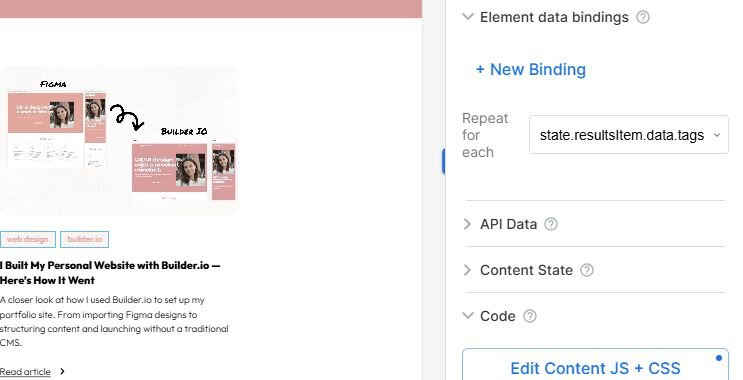Select the article description paragraph
743x380 pixels.
114,321
